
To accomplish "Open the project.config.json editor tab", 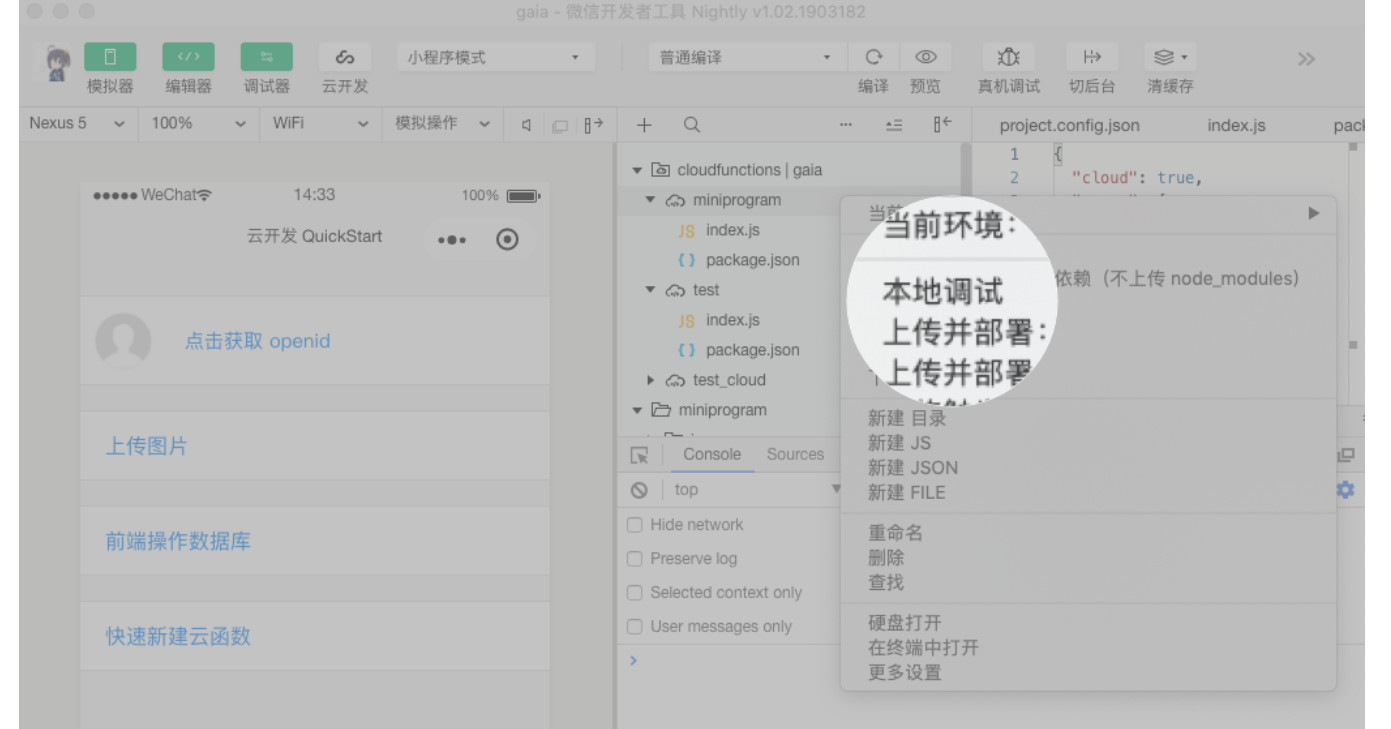I will pos(1069,126).
